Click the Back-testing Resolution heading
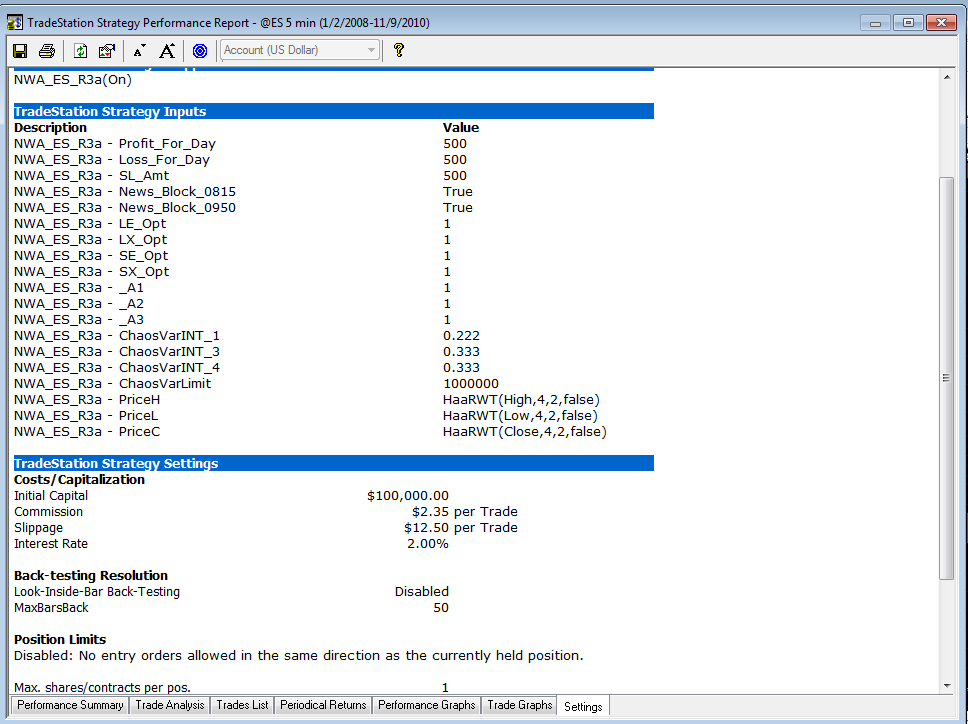 91,576
